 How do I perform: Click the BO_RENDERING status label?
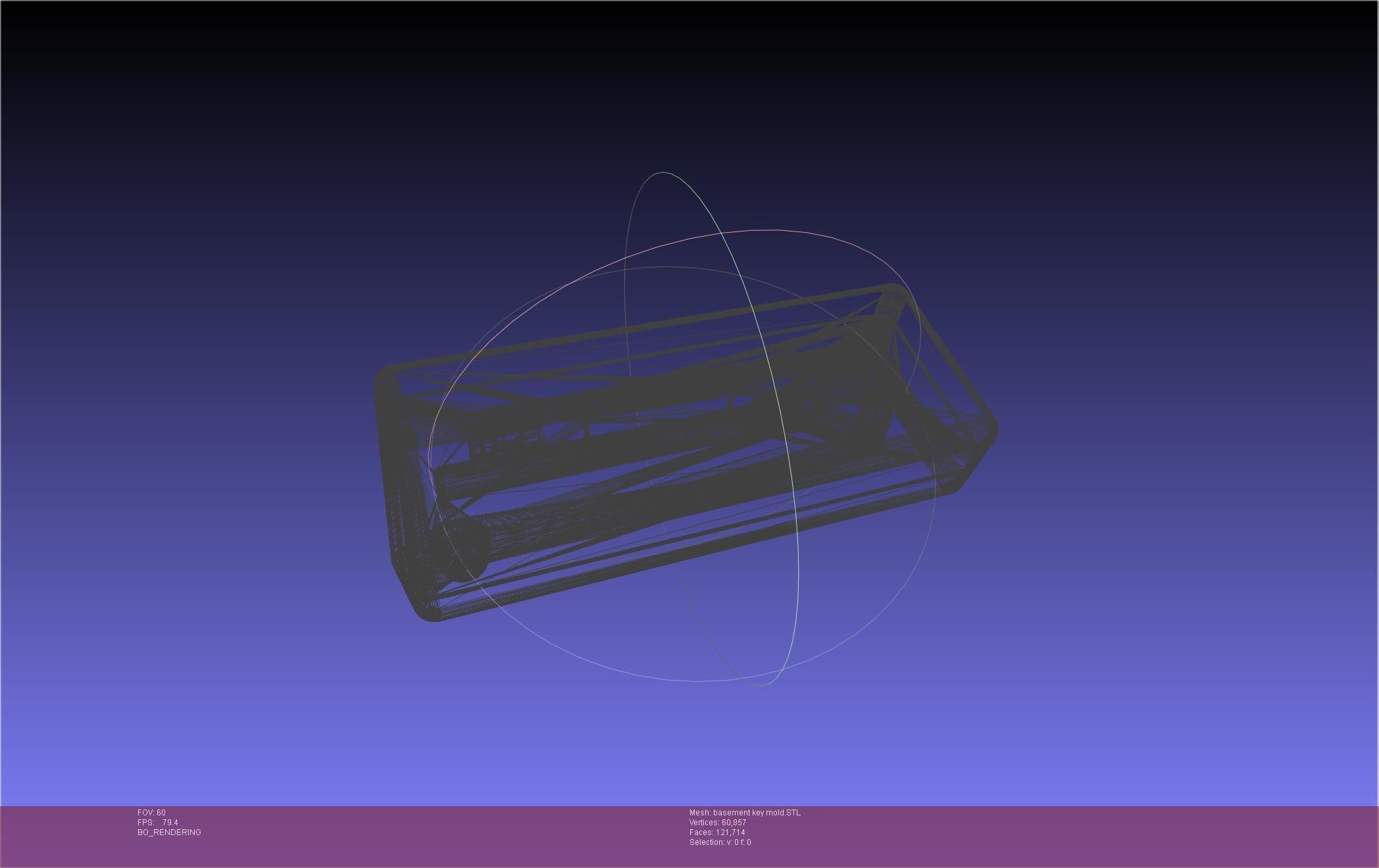click(169, 832)
